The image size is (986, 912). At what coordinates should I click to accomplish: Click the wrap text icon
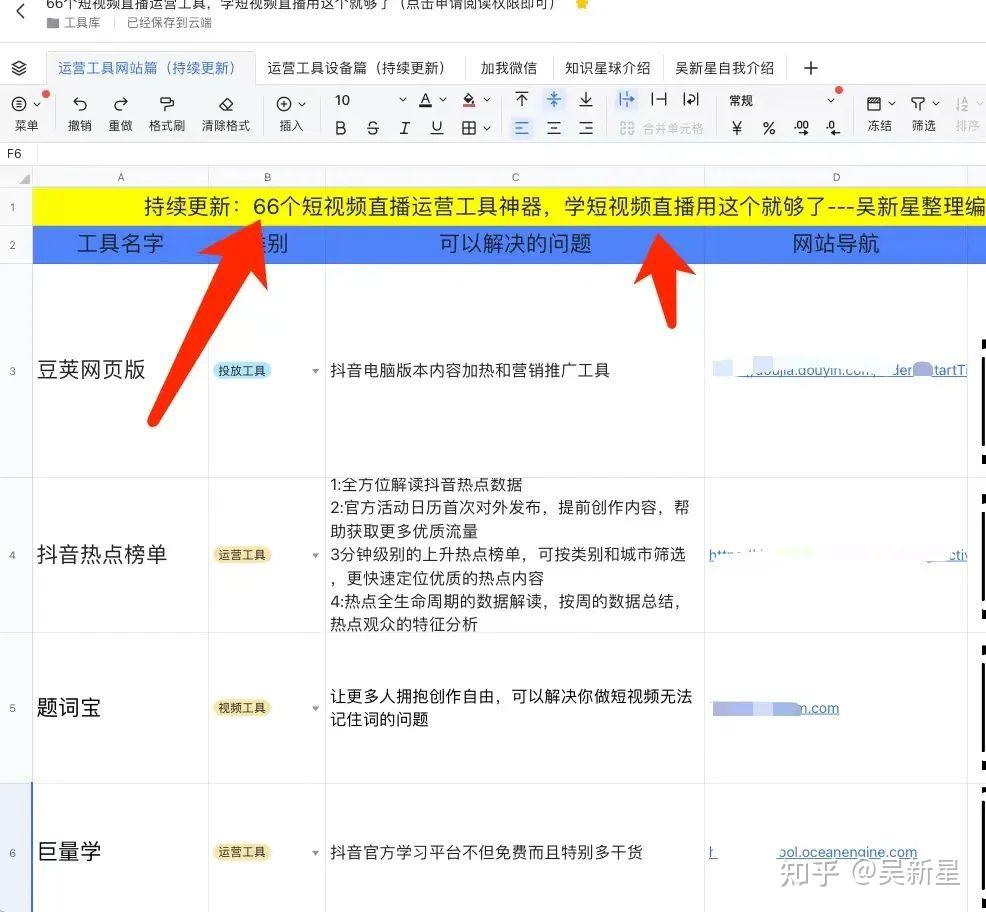pos(690,99)
